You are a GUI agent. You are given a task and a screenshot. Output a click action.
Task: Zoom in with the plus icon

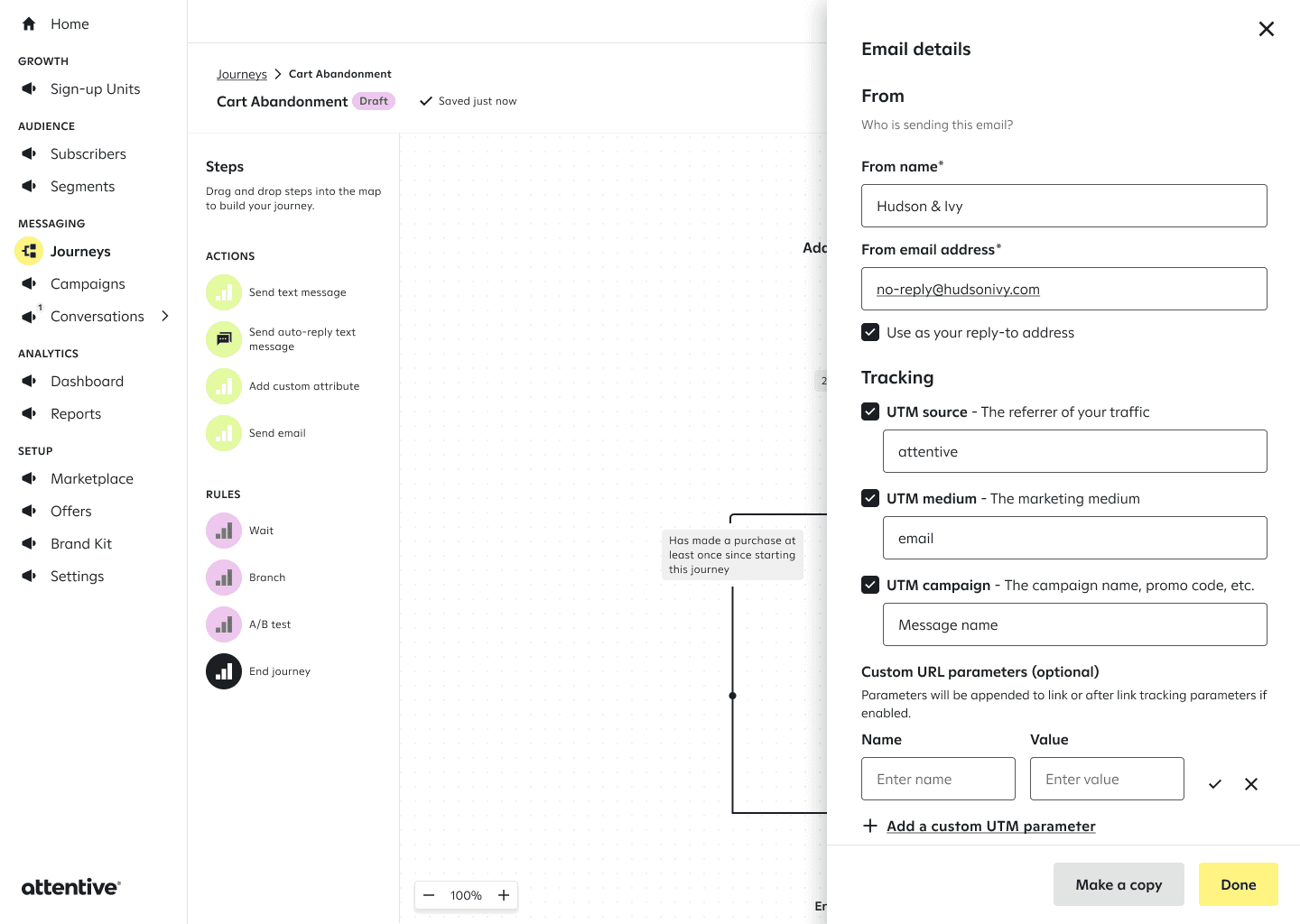[504, 895]
